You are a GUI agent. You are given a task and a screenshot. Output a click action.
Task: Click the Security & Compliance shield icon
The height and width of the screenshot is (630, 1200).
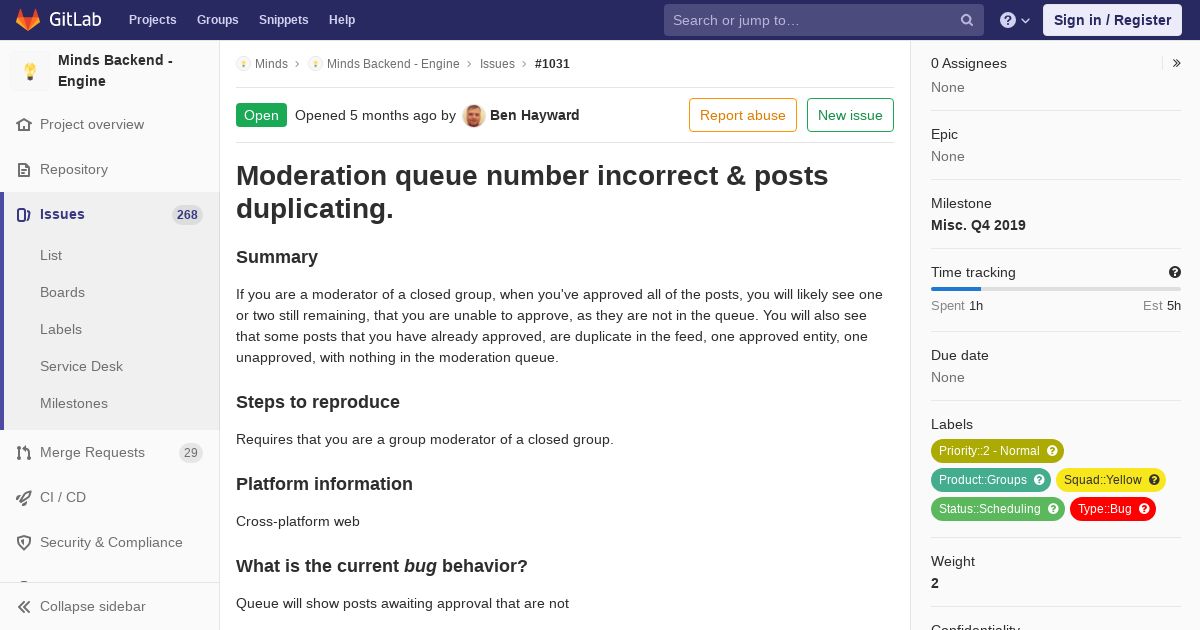click(x=24, y=543)
